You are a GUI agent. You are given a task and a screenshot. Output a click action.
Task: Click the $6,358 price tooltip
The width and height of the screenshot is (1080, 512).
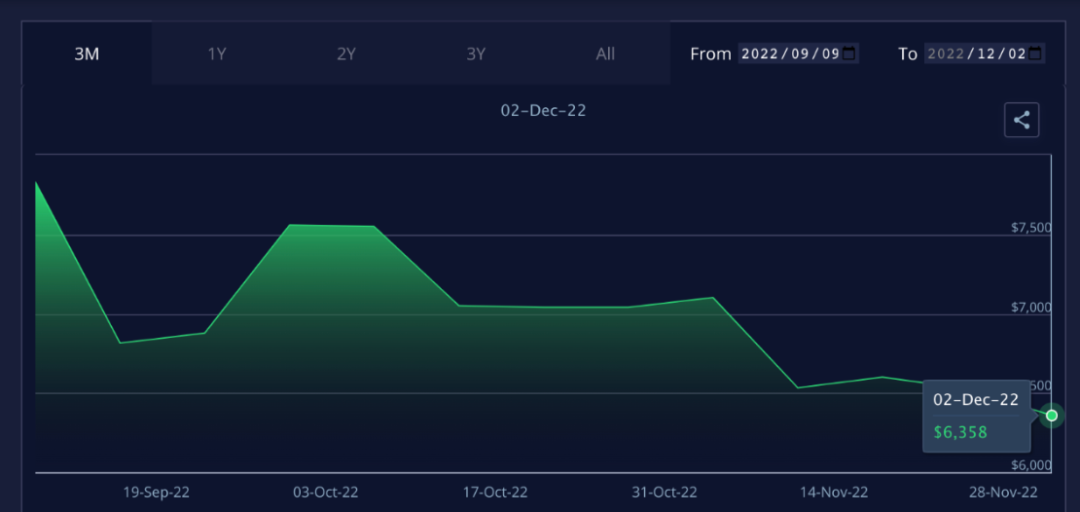click(x=960, y=433)
